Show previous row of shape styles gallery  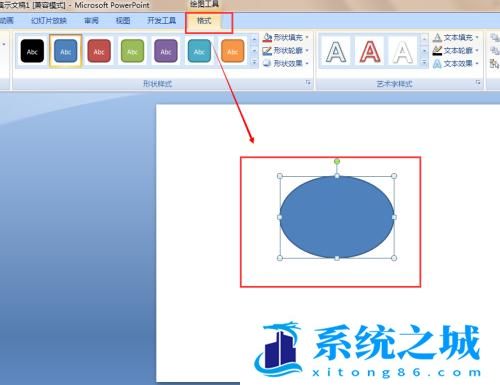254,40
